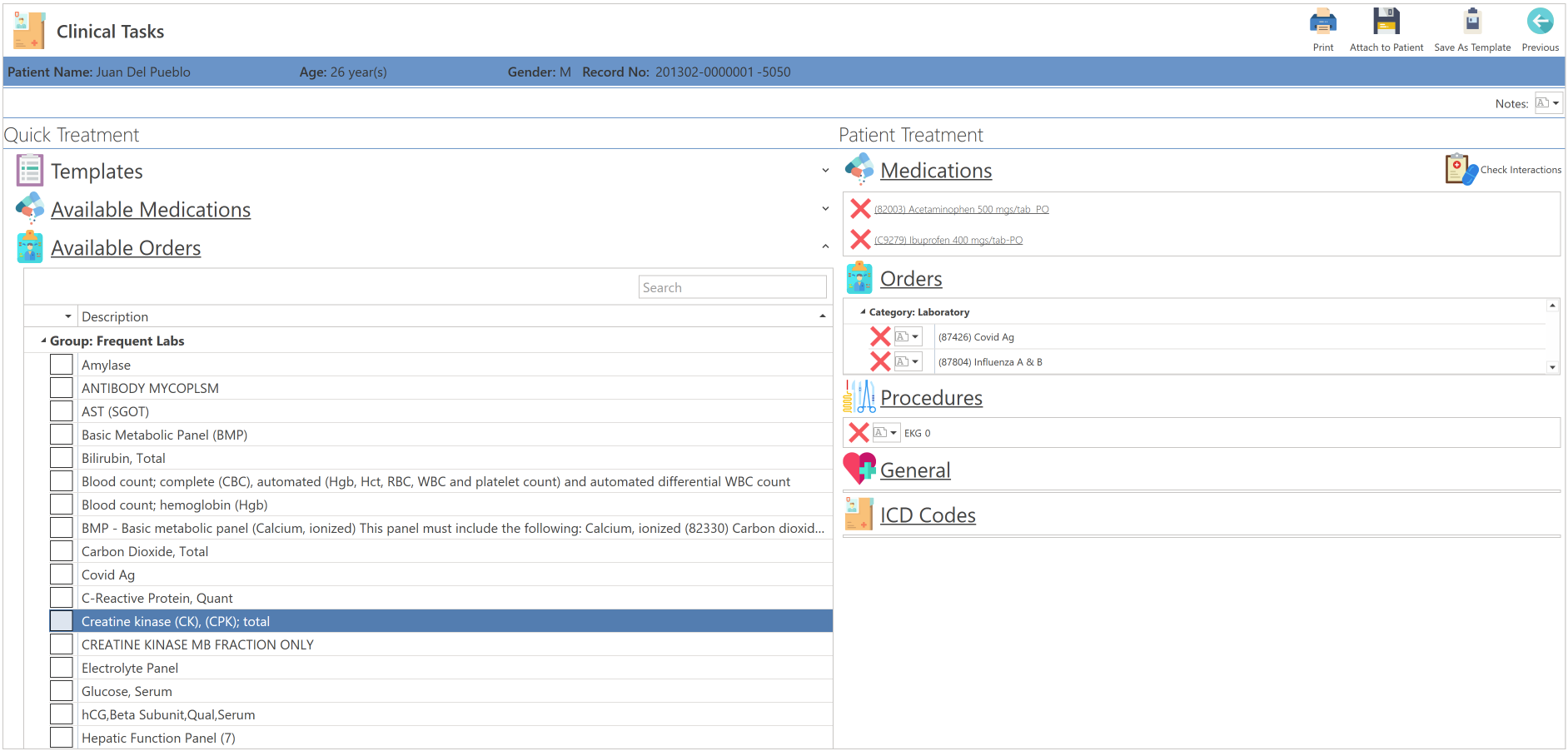
Task: Check the Blood count; hemoglobin (Hgb) checkbox
Action: point(61,505)
